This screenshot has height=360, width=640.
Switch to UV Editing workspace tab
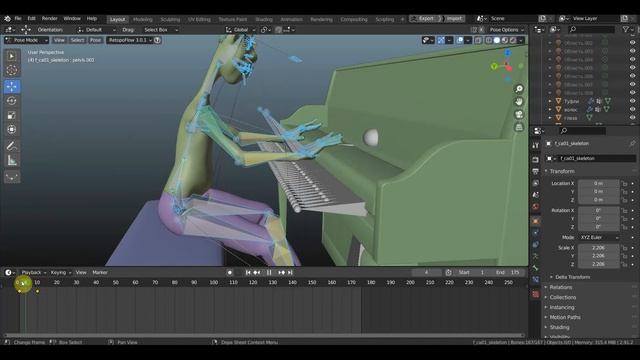click(199, 19)
